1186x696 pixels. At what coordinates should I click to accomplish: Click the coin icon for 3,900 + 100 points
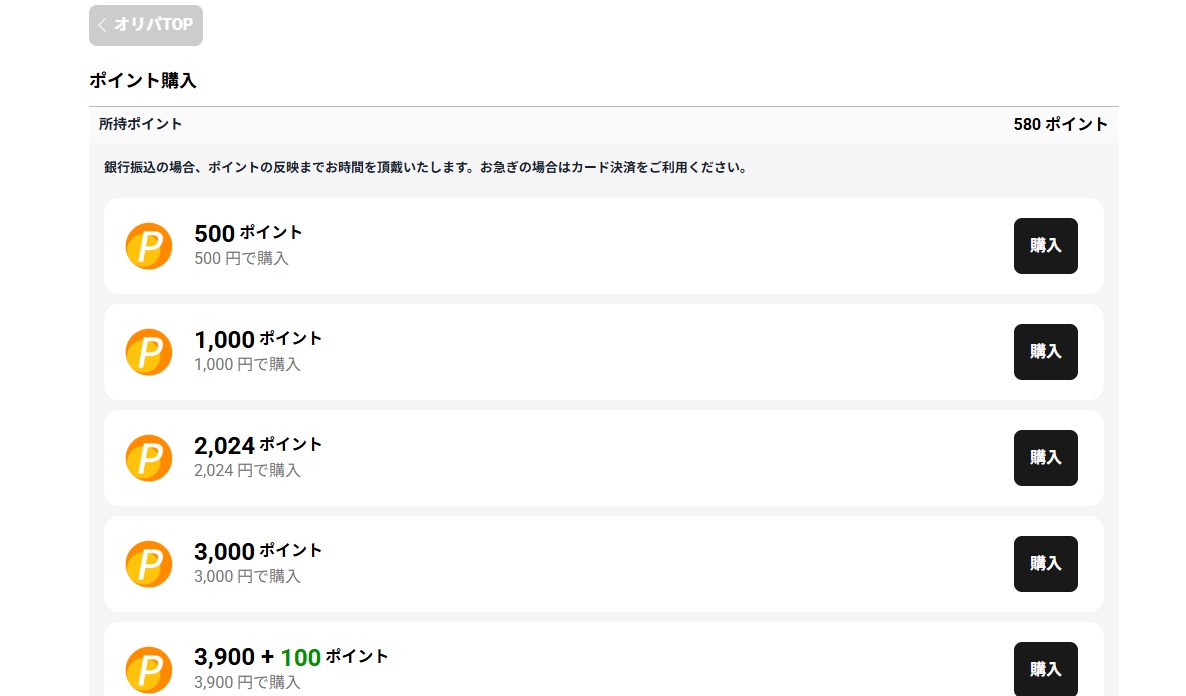(149, 669)
